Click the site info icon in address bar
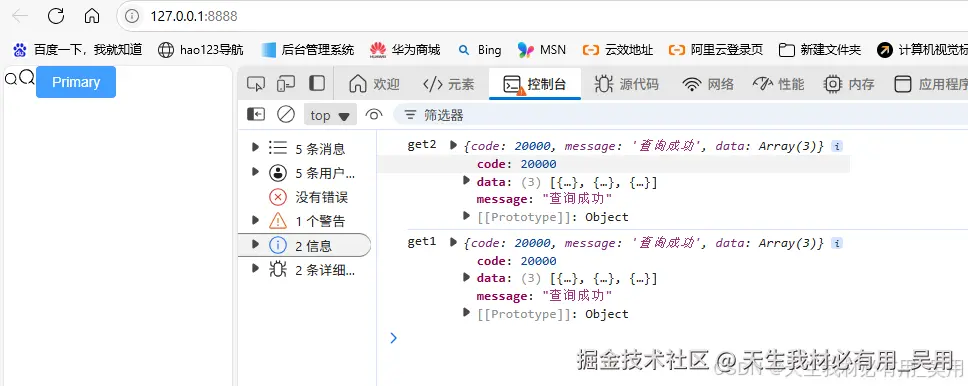 pyautogui.click(x=131, y=16)
